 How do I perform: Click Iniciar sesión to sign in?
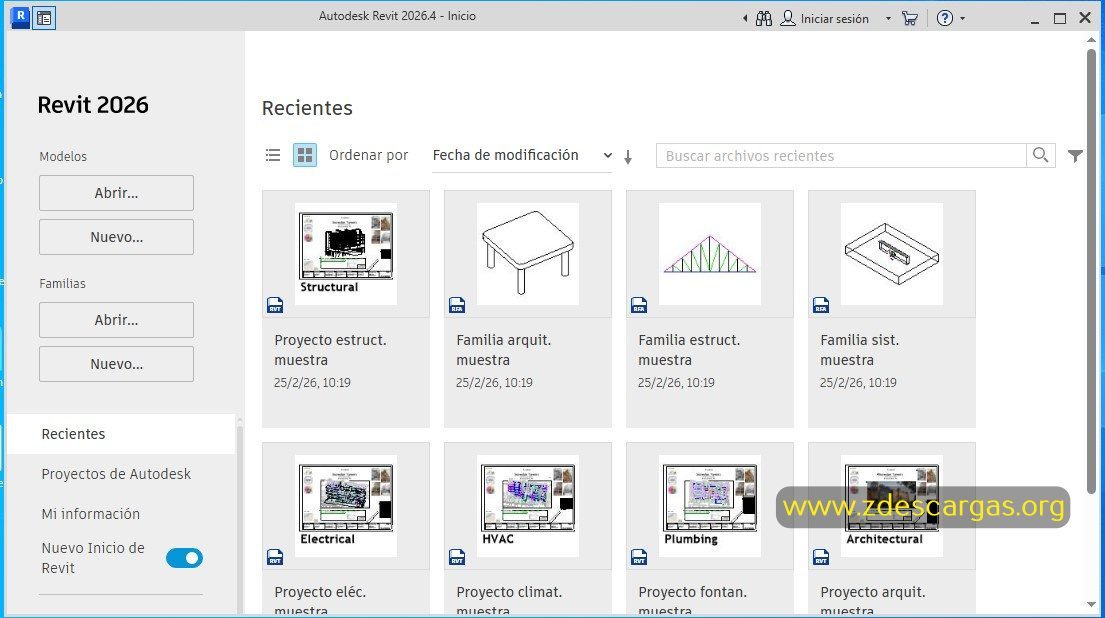pyautogui.click(x=834, y=19)
